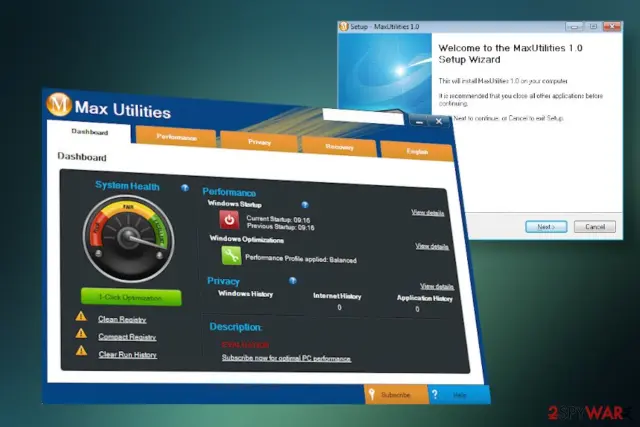Click the Application History label
This screenshot has height=427, width=640.
[x=424, y=298]
